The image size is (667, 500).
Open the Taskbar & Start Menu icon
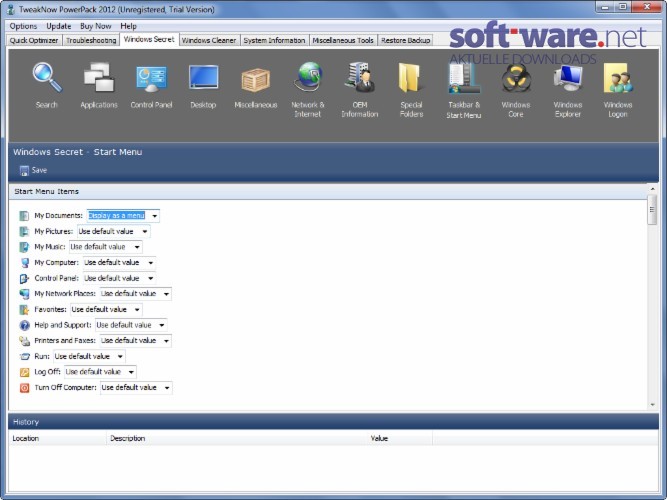point(463,77)
